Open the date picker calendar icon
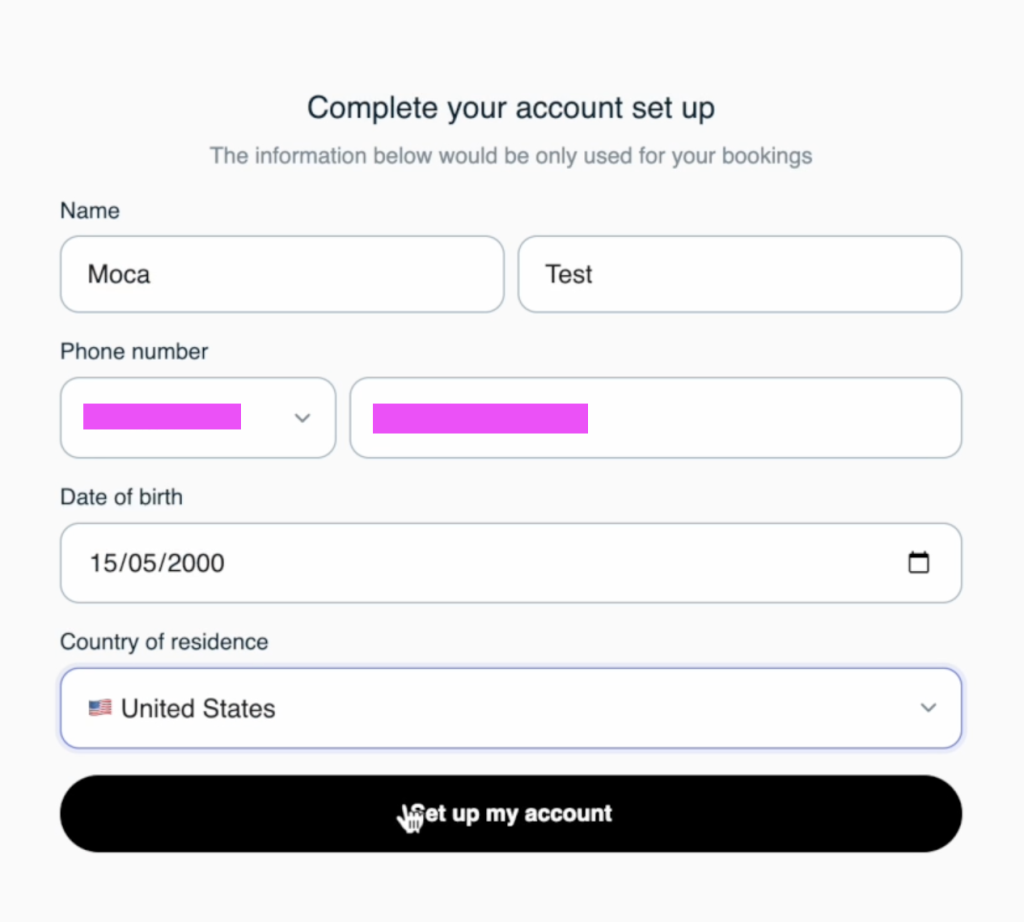 point(918,563)
